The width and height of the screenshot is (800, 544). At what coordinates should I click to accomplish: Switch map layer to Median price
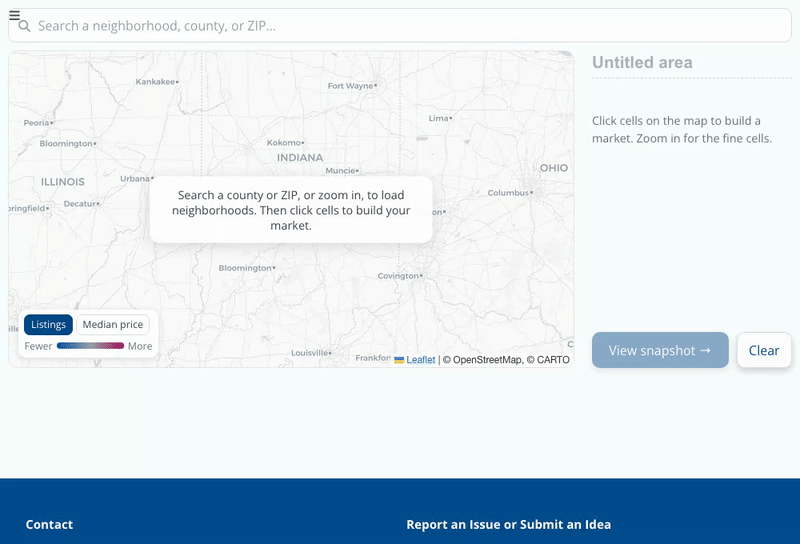tap(113, 325)
